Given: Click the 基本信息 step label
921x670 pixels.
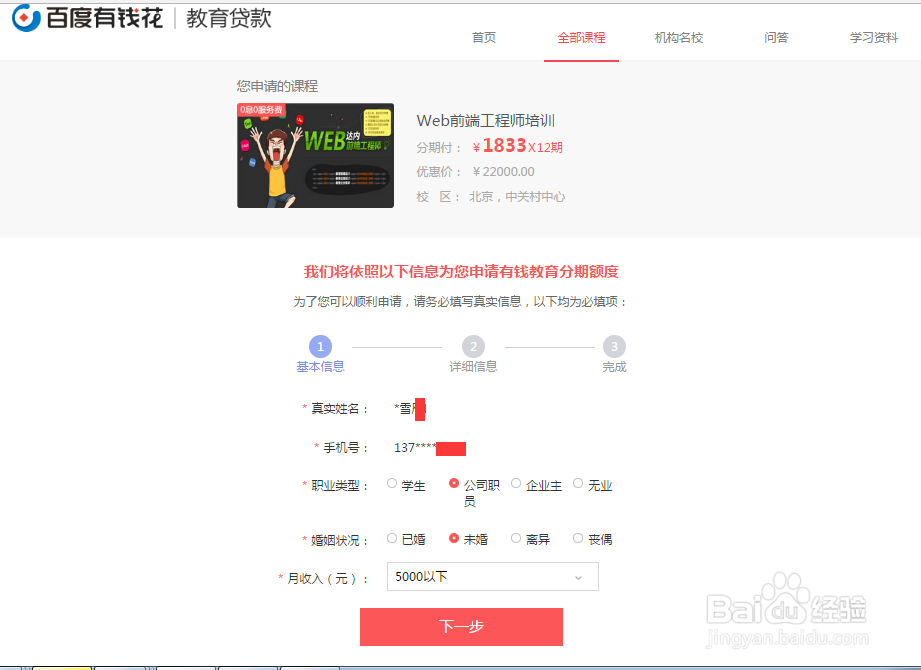Looking at the screenshot, I should (x=320, y=366).
